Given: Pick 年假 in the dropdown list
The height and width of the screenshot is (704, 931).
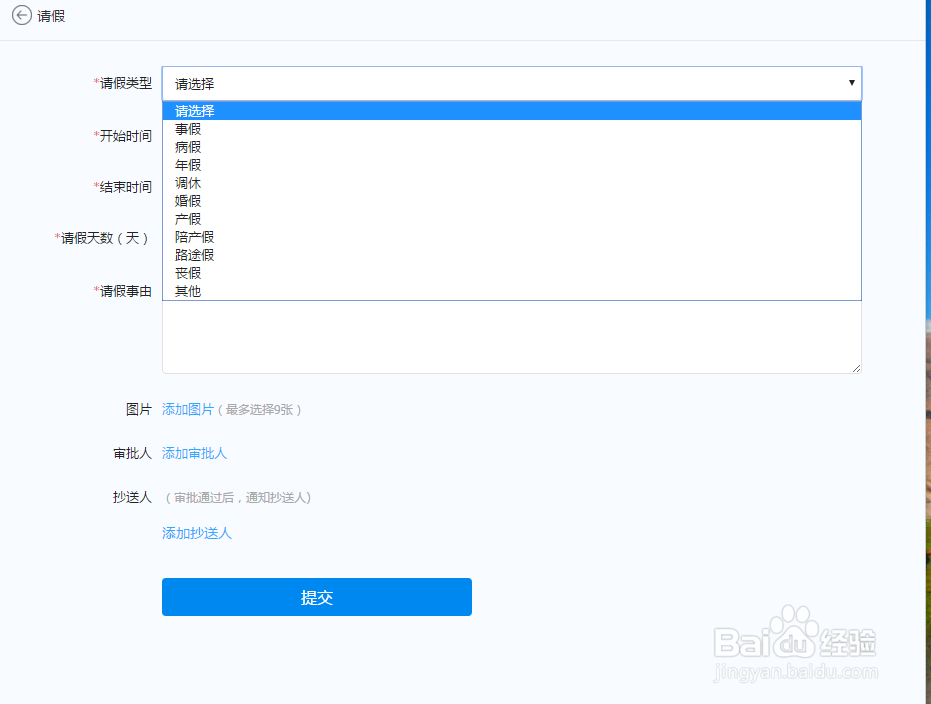Looking at the screenshot, I should click(512, 165).
